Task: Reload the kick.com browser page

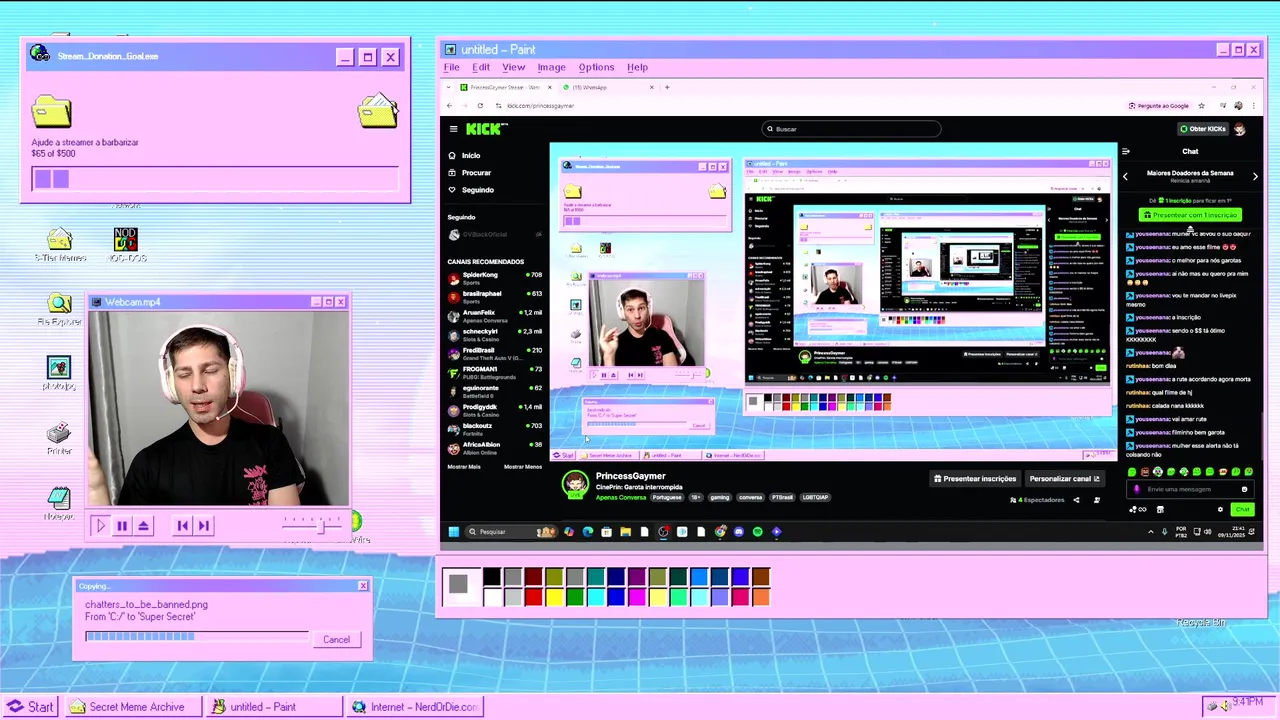Action: click(x=481, y=105)
